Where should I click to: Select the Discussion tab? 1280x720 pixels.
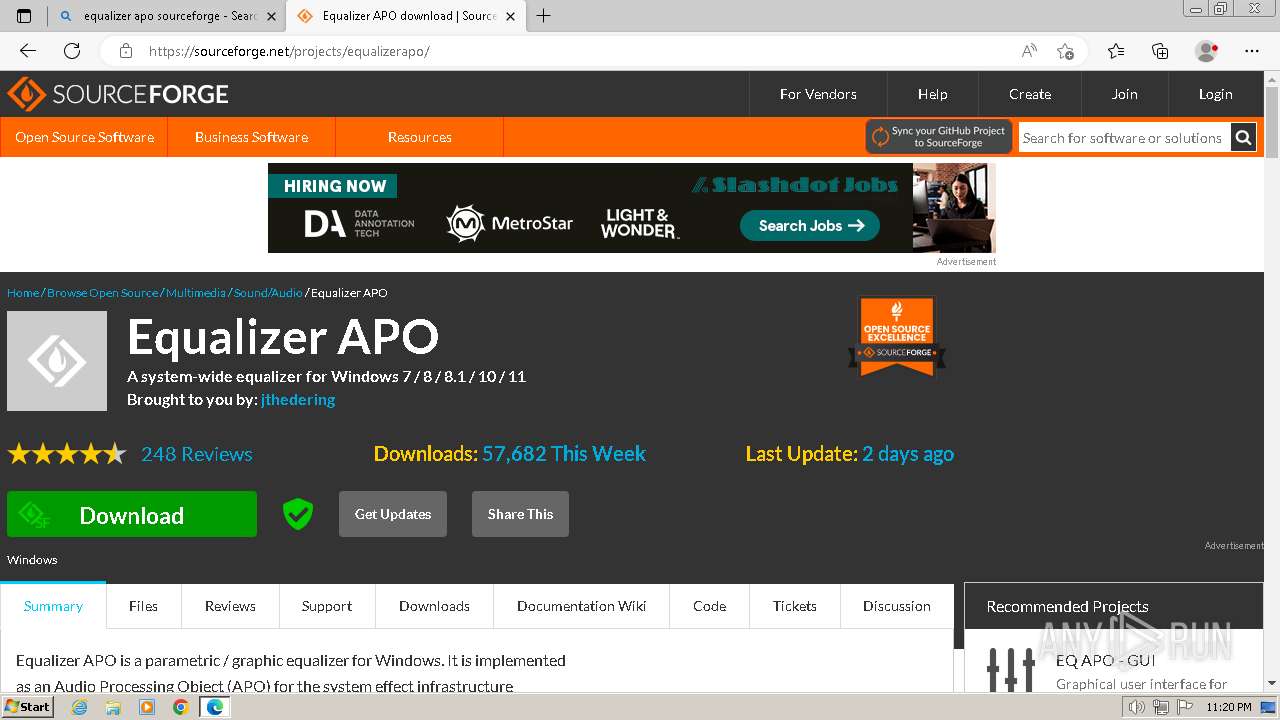tap(897, 606)
